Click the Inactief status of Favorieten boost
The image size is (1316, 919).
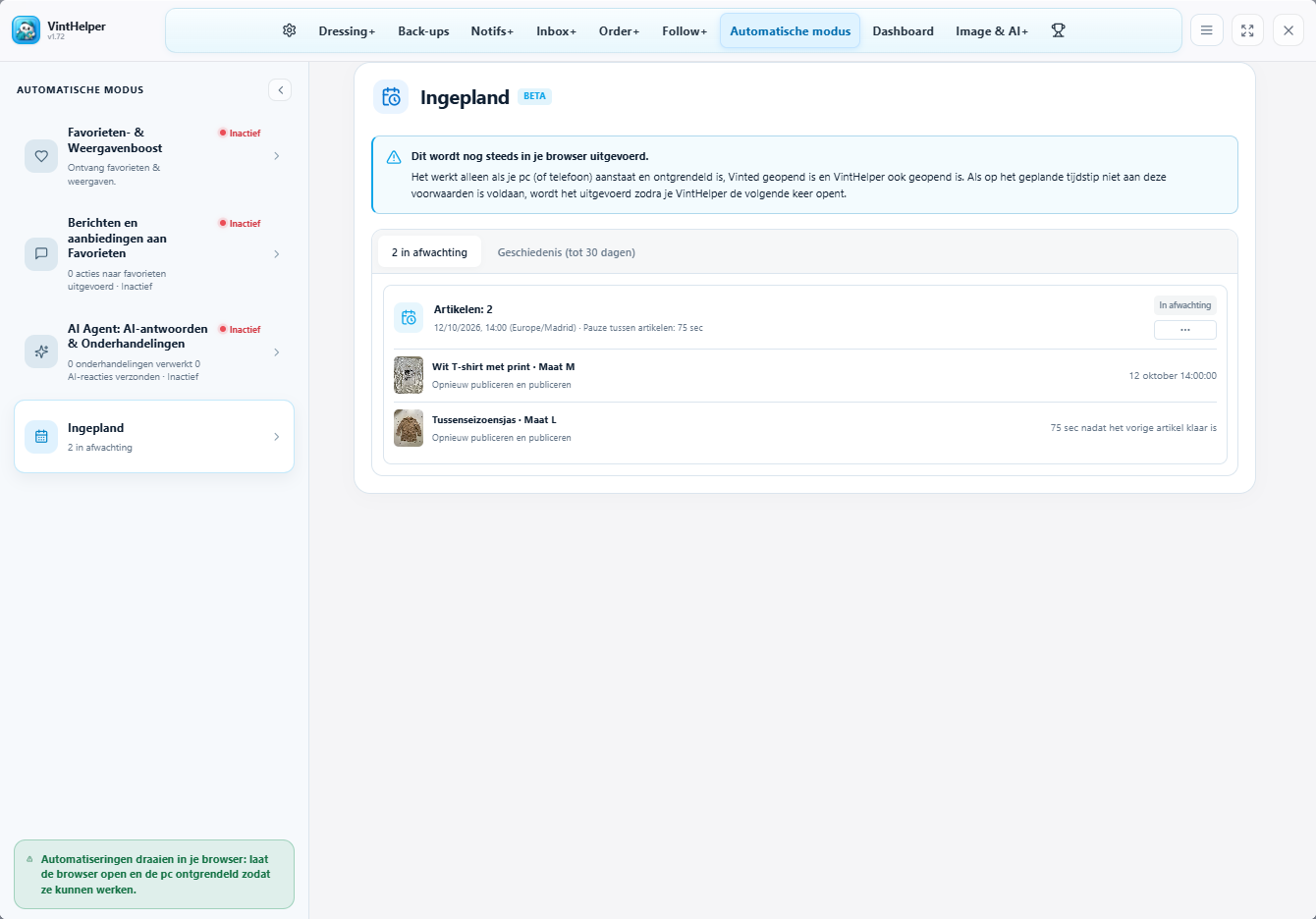click(x=240, y=134)
